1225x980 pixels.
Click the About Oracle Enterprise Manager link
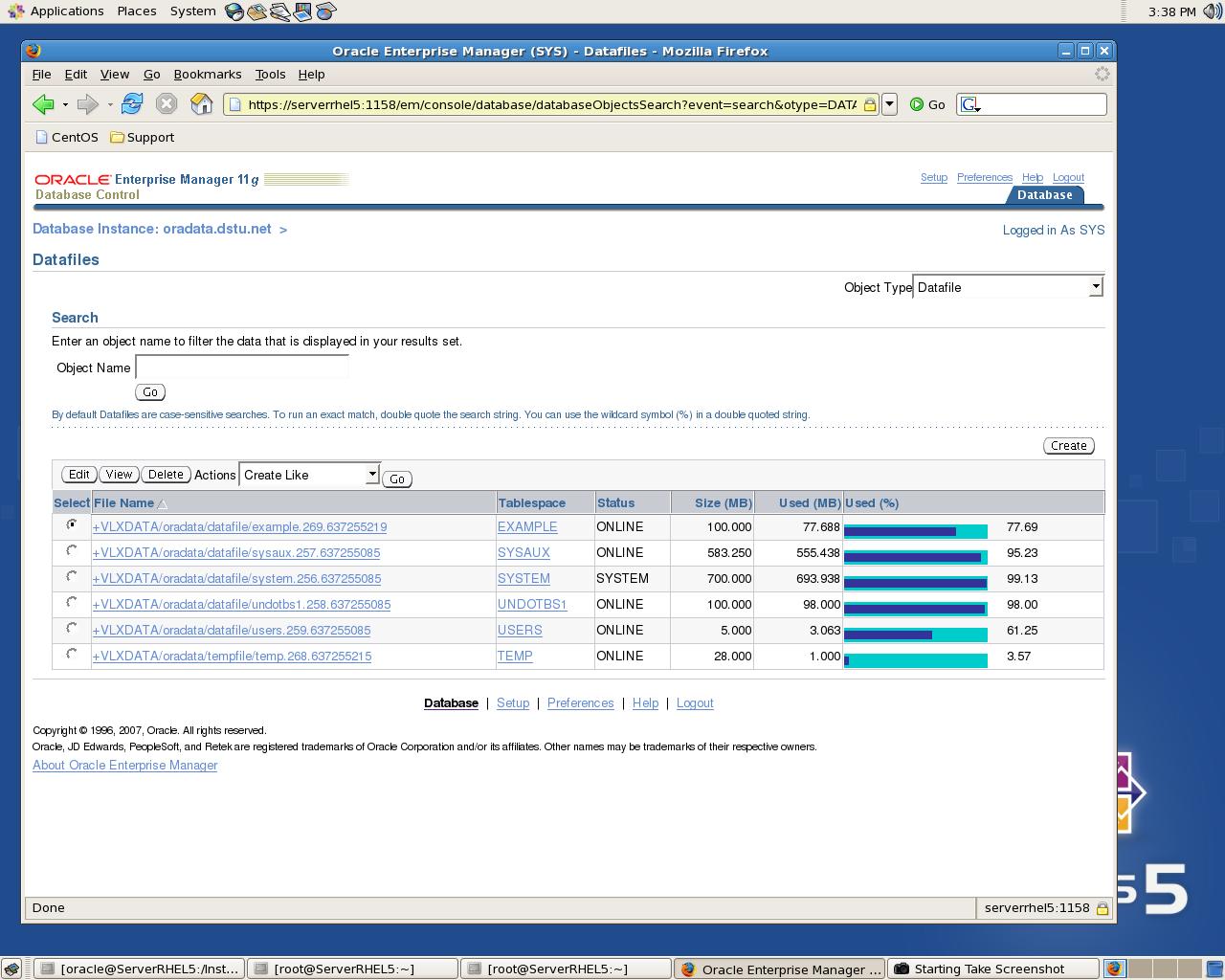(x=125, y=766)
